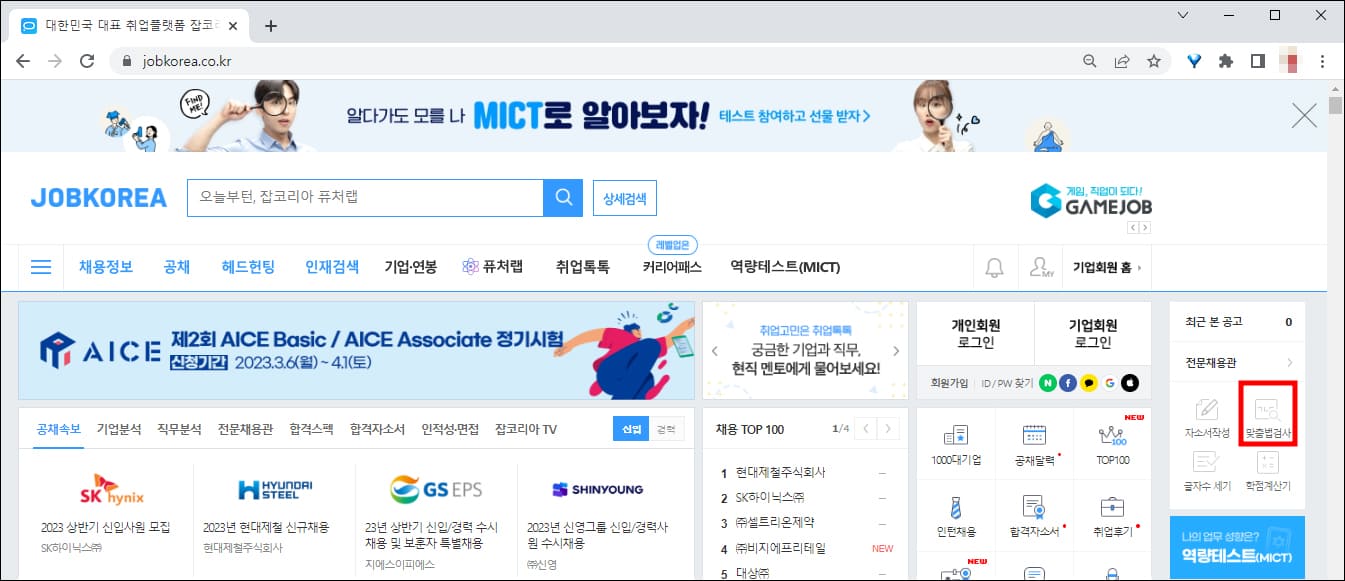The height and width of the screenshot is (581, 1345).
Task: Switch job listing toggle to 경력
Action: coord(667,429)
